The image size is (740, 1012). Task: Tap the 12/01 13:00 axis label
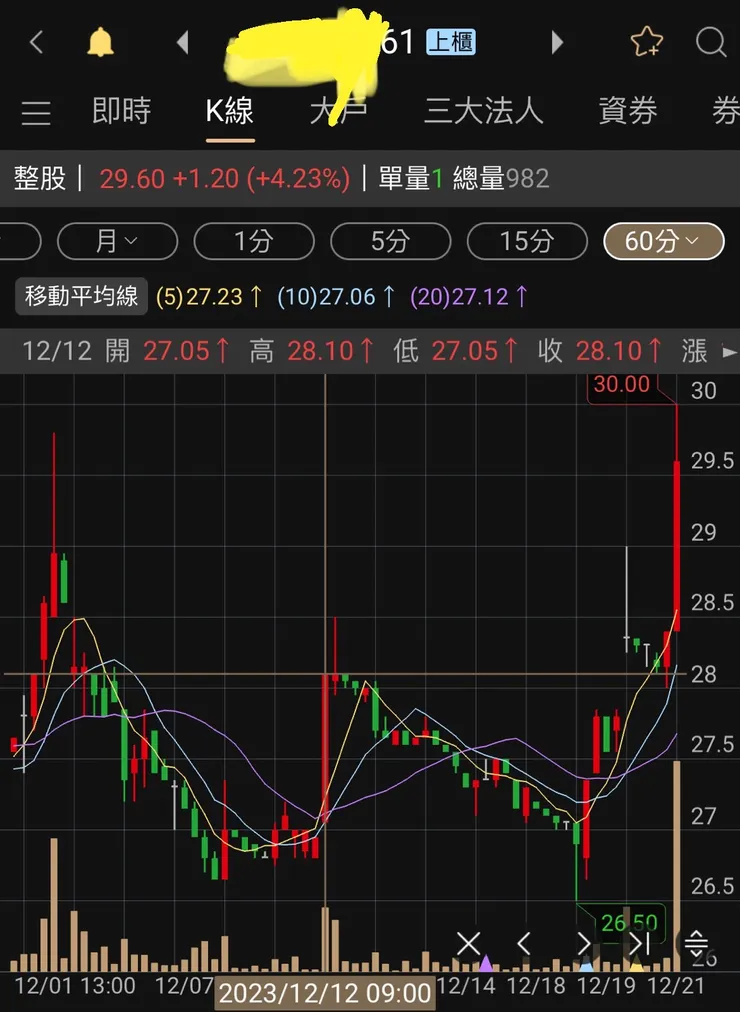point(75,986)
